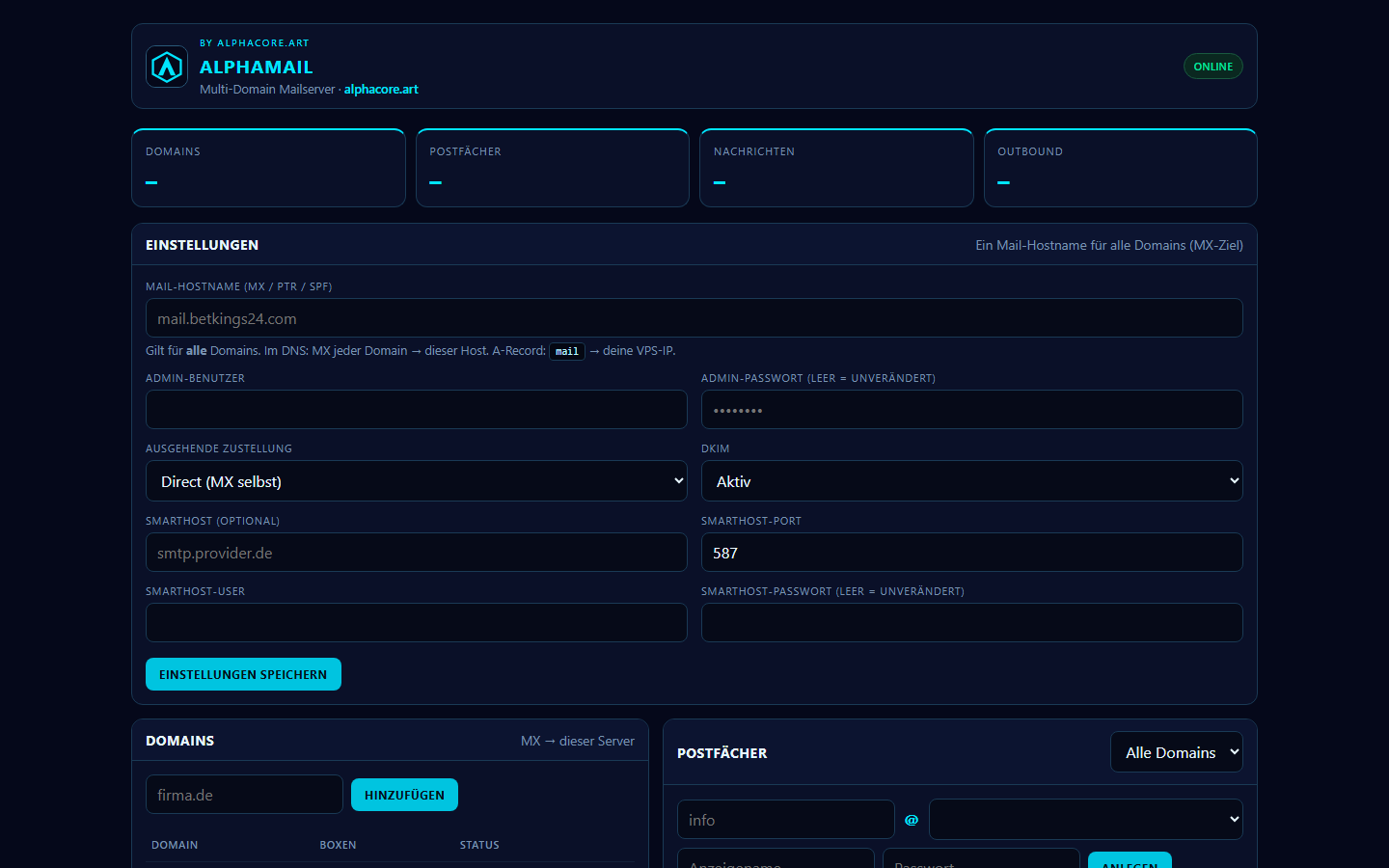
Task: Select the Outbound stat card
Action: (x=1121, y=168)
